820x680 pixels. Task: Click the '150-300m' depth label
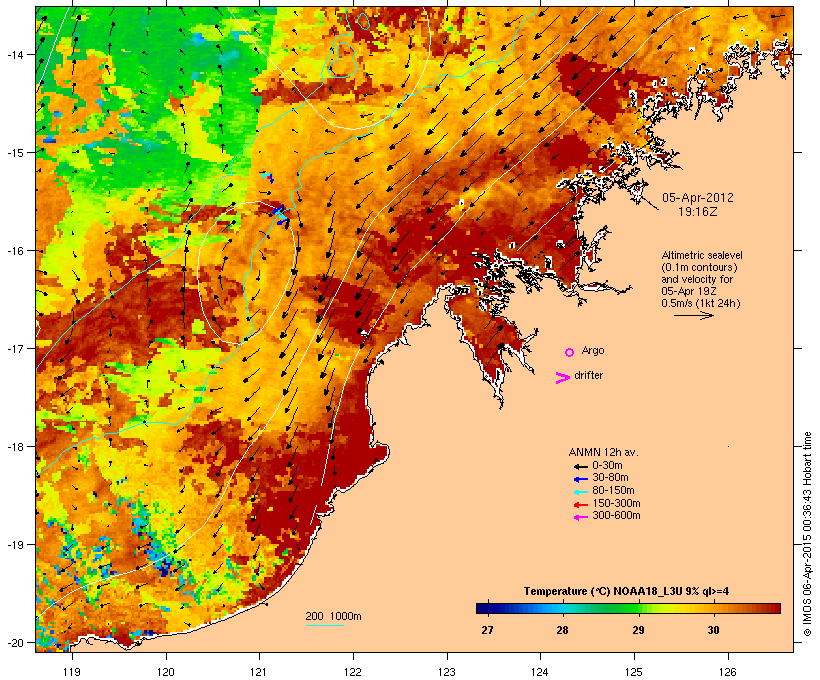[616, 503]
